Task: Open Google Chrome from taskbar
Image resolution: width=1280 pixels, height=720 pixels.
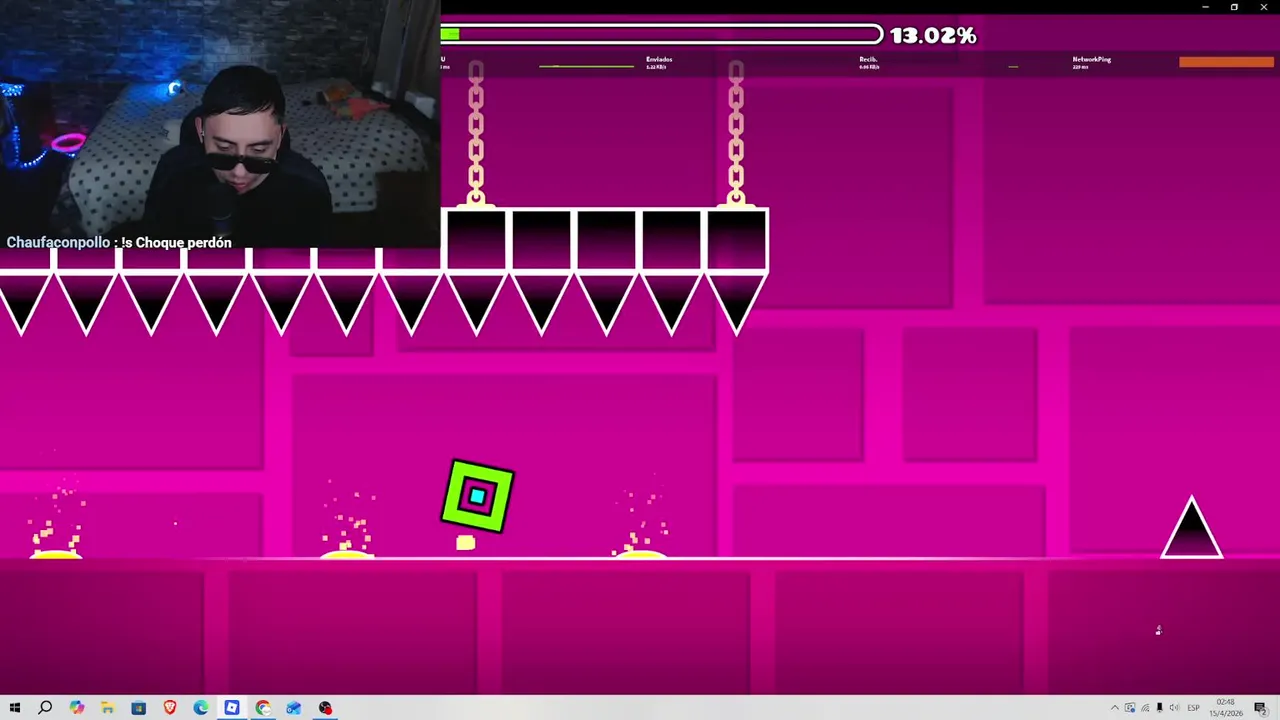Action: click(263, 708)
